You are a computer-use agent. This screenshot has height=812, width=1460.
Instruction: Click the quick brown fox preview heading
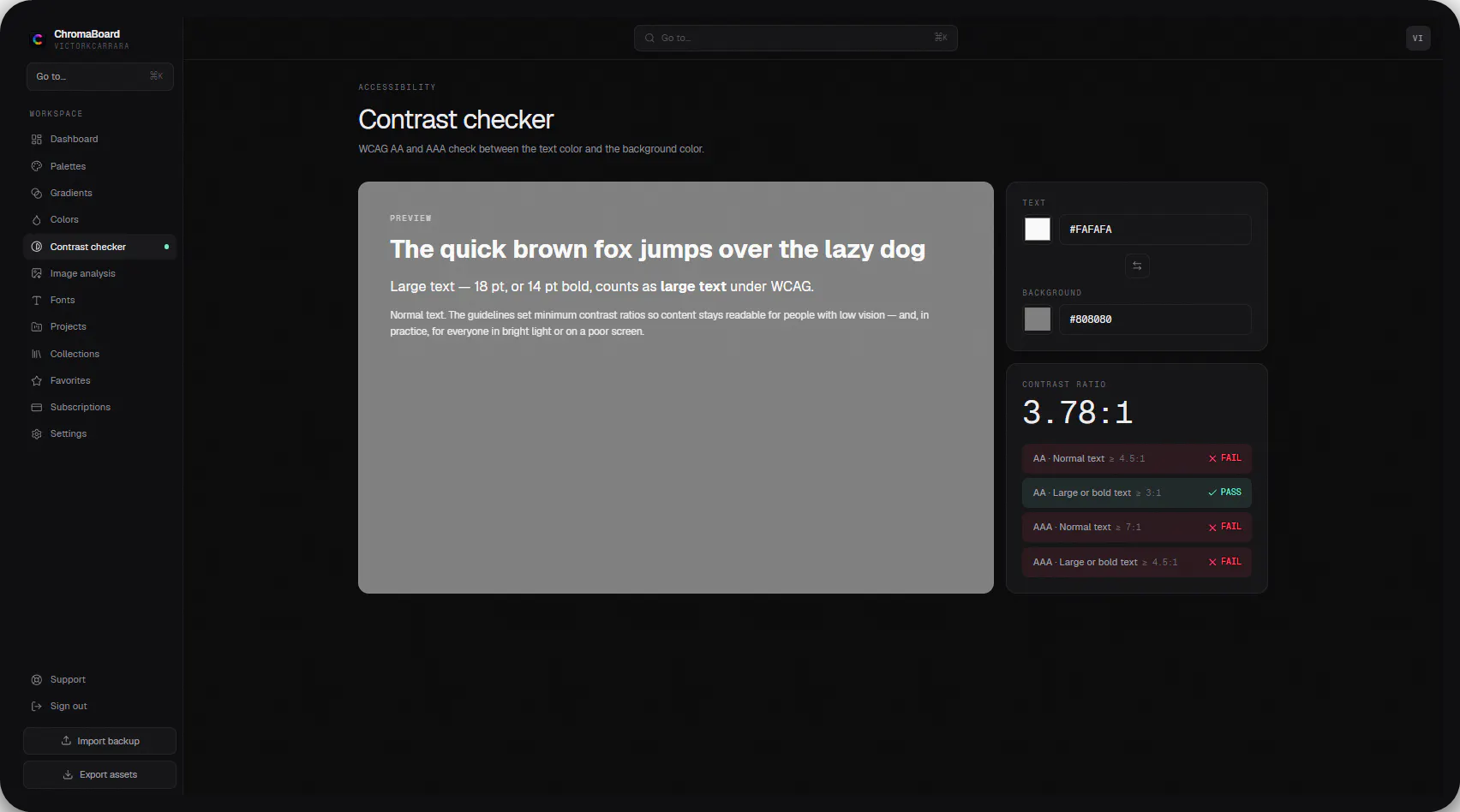coord(658,249)
